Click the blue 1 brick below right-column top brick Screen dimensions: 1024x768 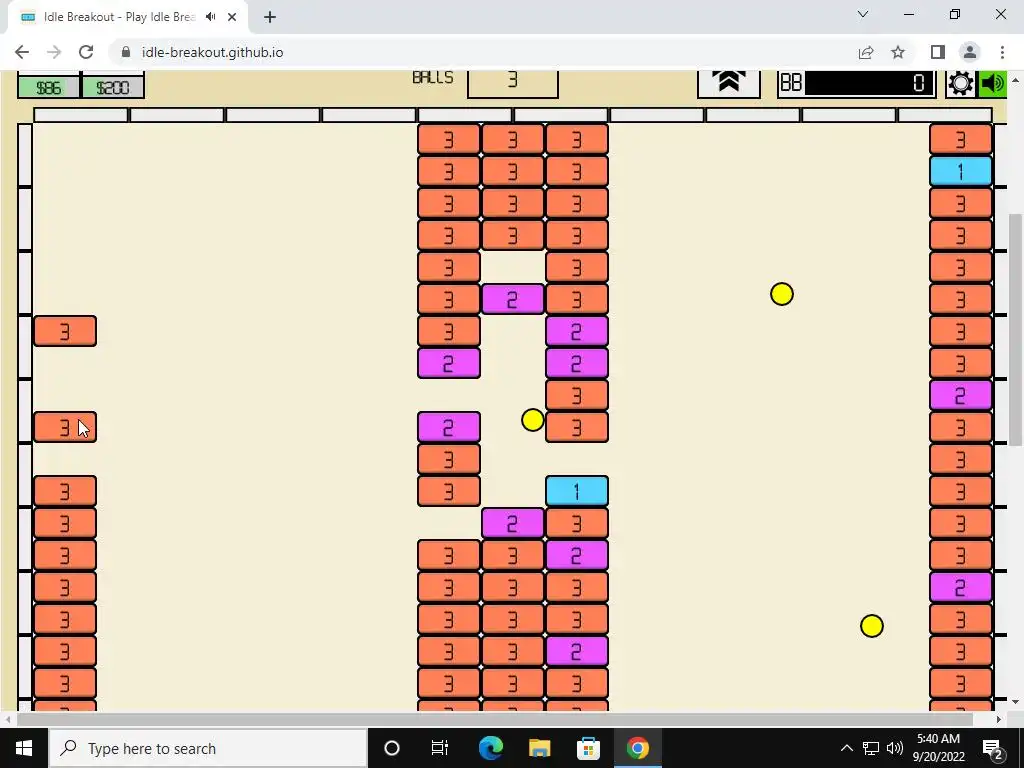coord(961,171)
